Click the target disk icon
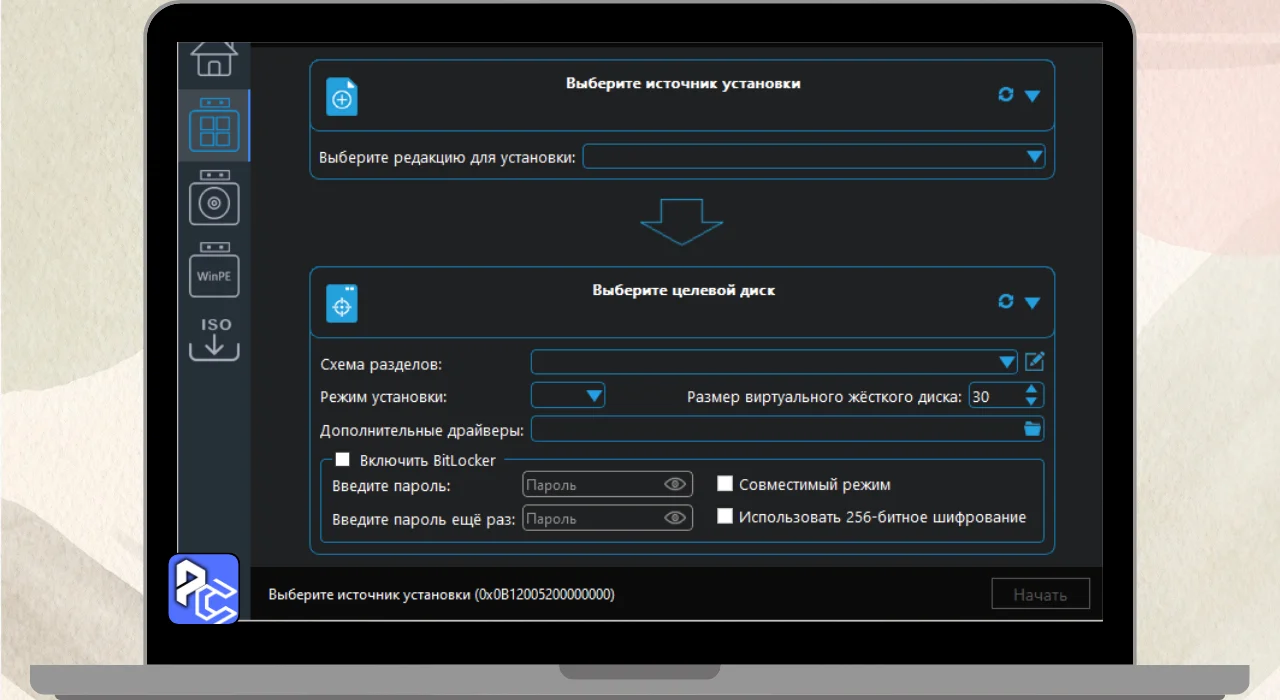 pyautogui.click(x=342, y=304)
